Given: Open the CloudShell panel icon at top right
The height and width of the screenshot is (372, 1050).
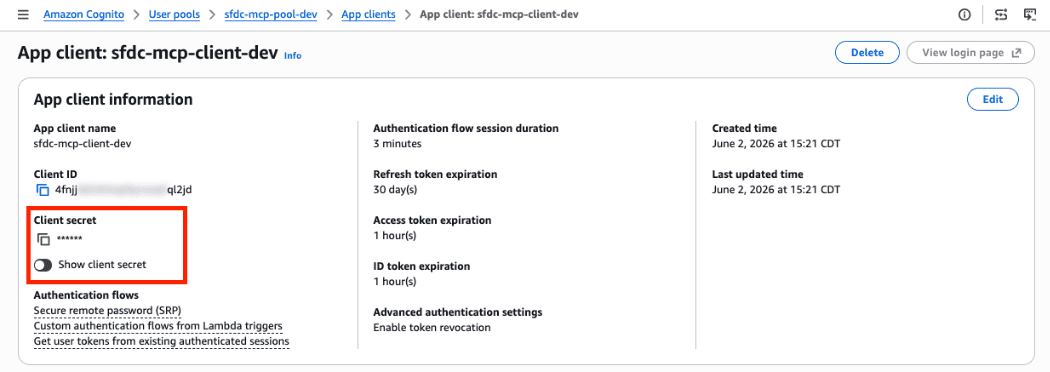Looking at the screenshot, I should (x=1030, y=15).
